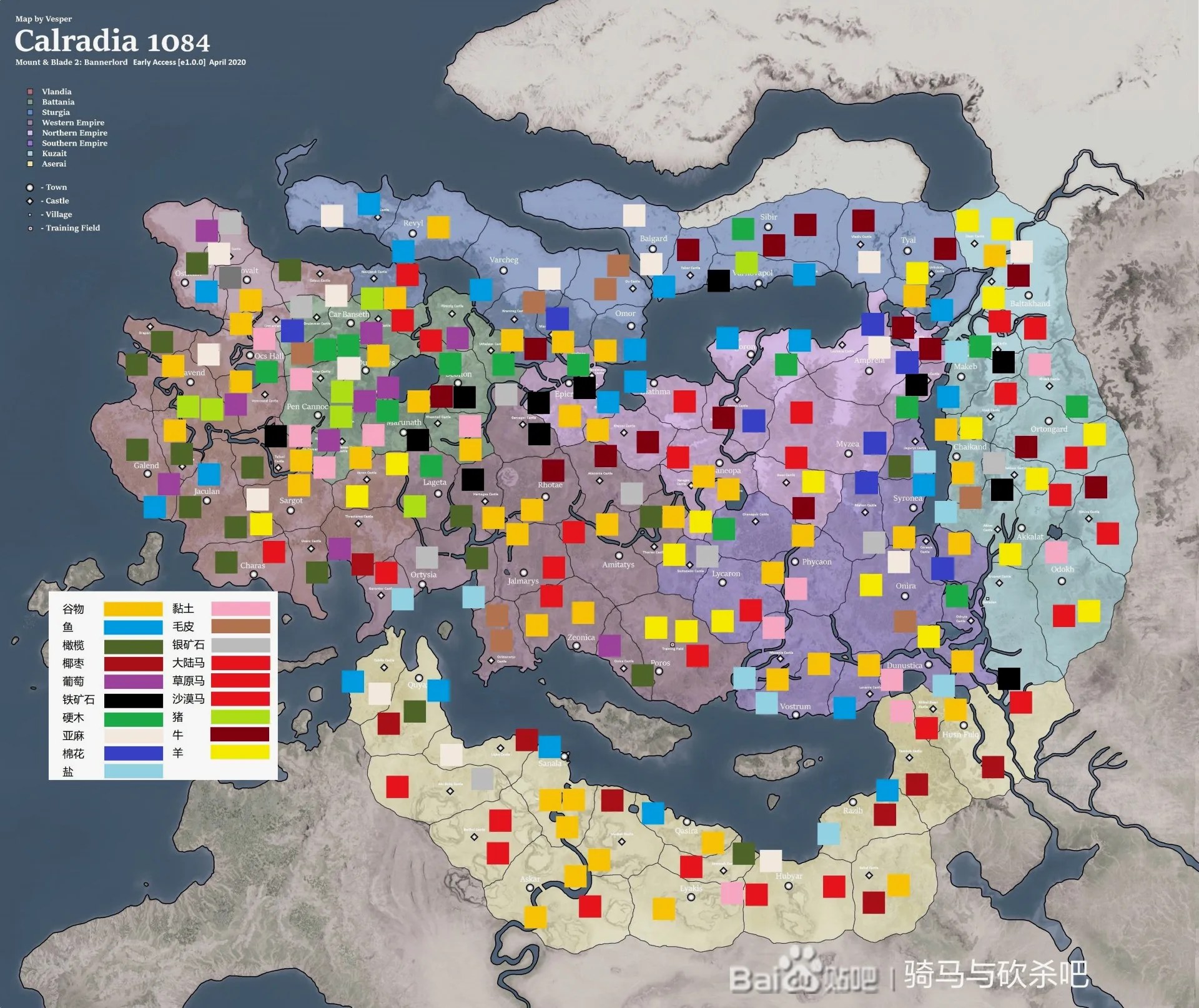Click the pink 黏土 swatch in the legend
1199x1008 pixels.
tap(240, 609)
